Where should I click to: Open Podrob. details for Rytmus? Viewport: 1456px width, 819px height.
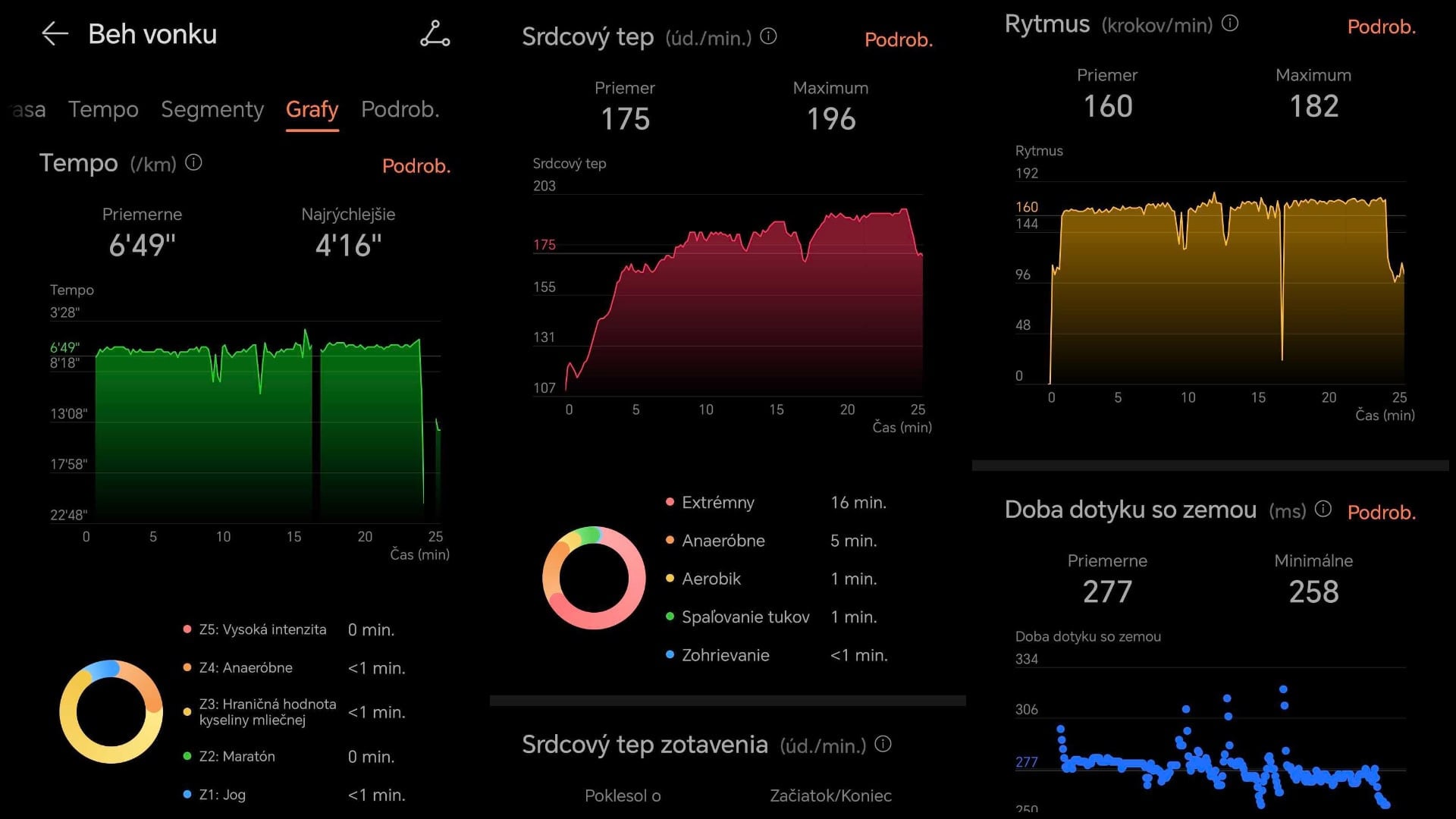tap(1381, 27)
